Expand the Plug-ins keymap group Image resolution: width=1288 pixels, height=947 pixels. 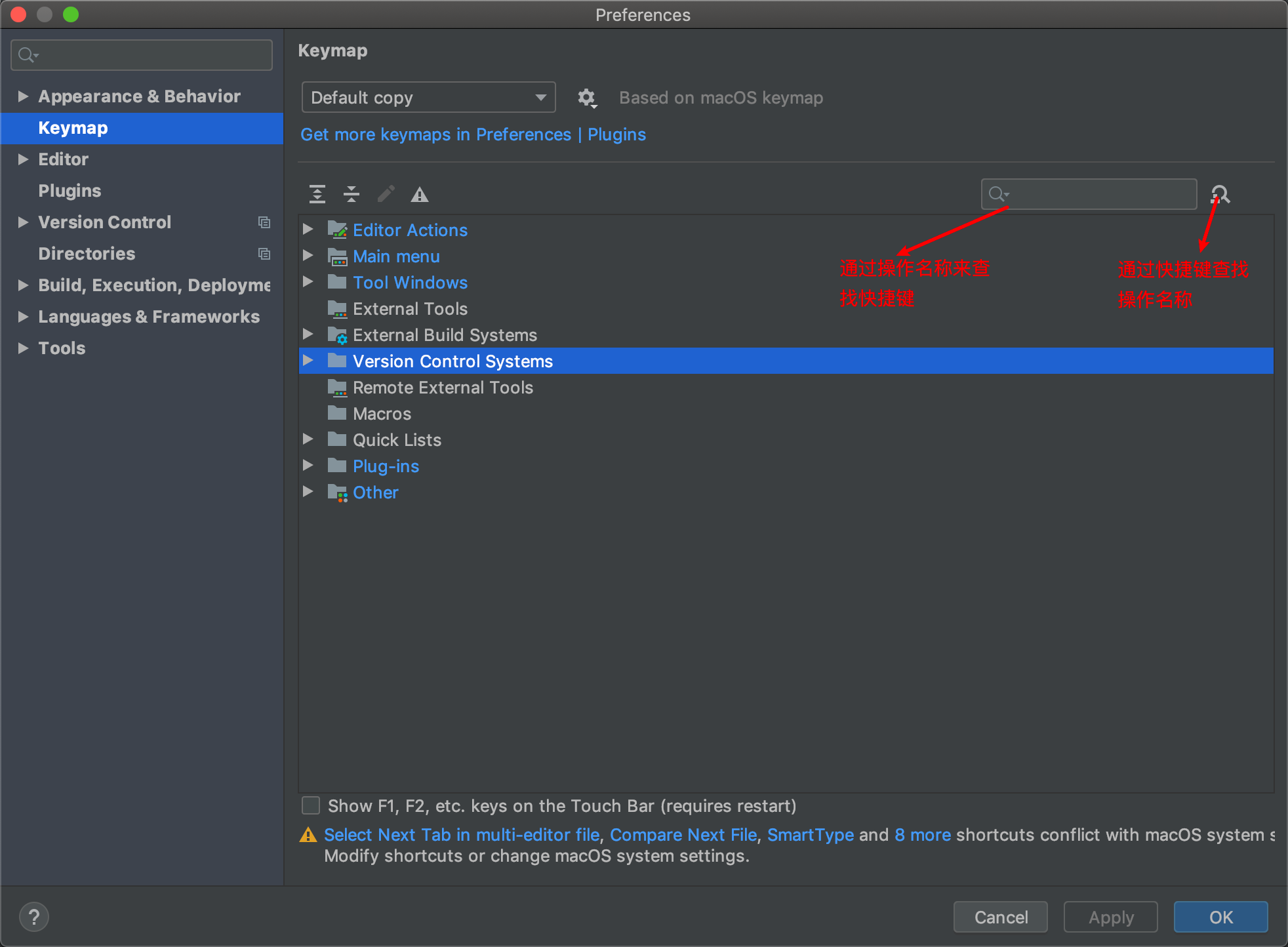(x=308, y=466)
